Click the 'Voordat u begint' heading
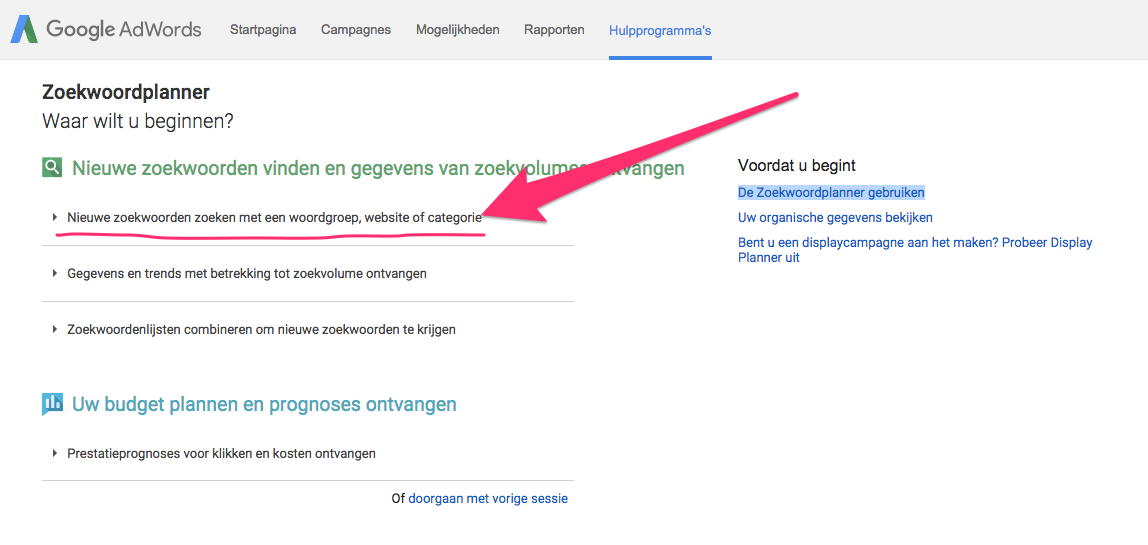Screen dimensions: 1148x545 pyautogui.click(x=797, y=166)
